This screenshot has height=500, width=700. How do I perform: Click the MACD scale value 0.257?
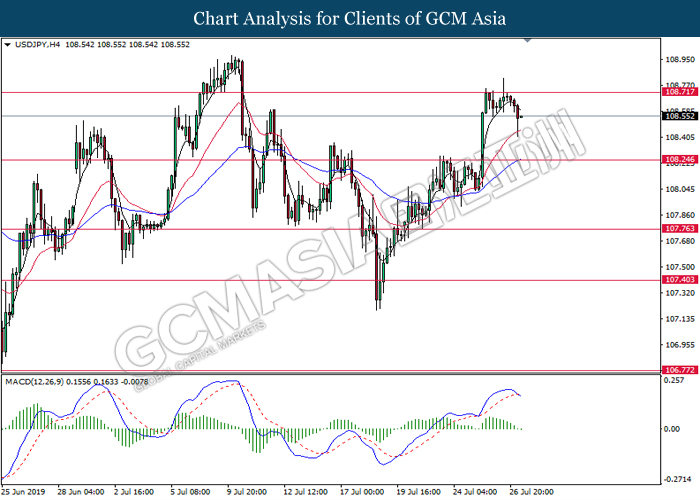674,380
